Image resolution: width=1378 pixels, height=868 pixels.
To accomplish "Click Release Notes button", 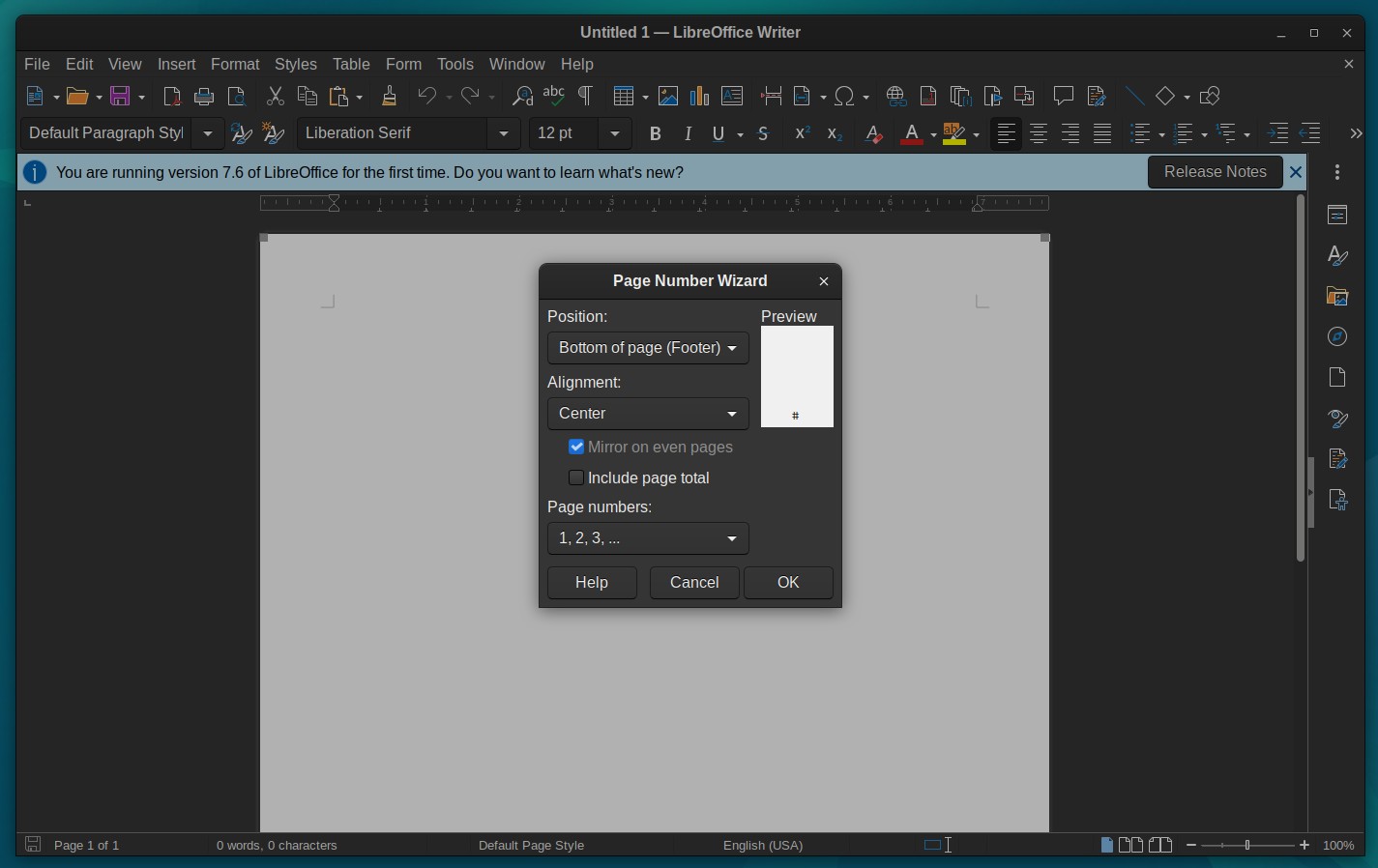I will point(1215,172).
